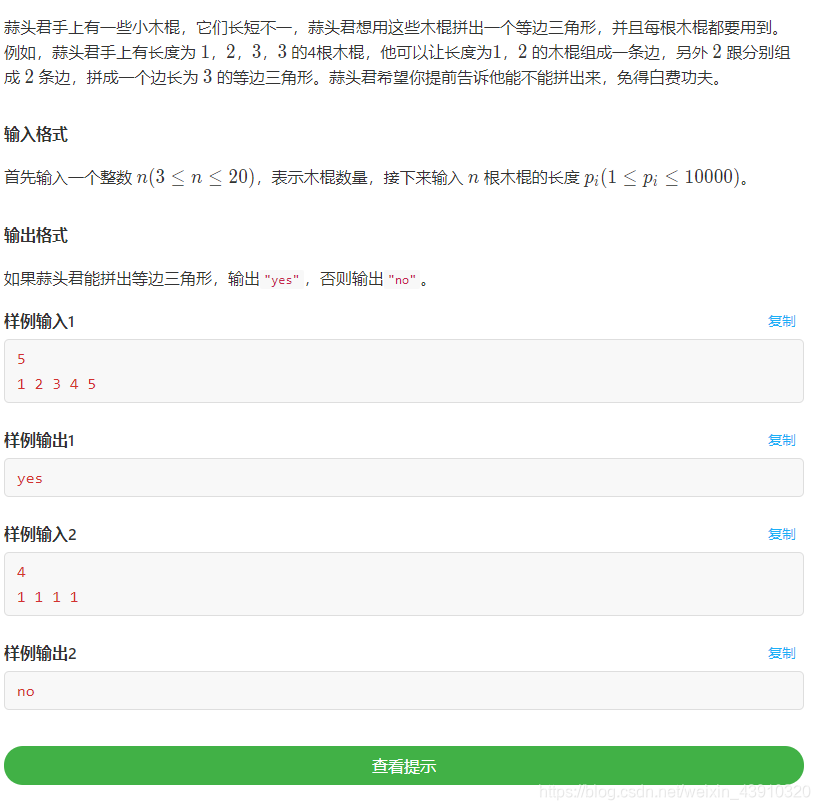This screenshot has width=820, height=810.
Task: Click the red number 4 in sample input 2
Action: 20,571
